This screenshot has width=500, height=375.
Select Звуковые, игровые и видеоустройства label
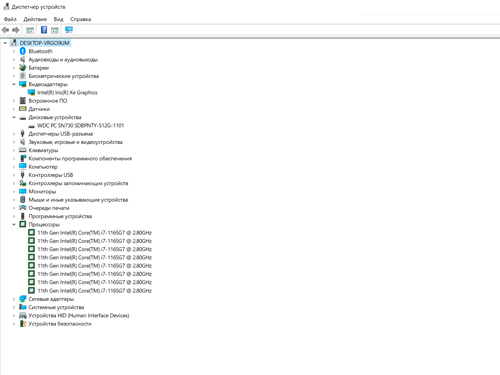[76, 142]
